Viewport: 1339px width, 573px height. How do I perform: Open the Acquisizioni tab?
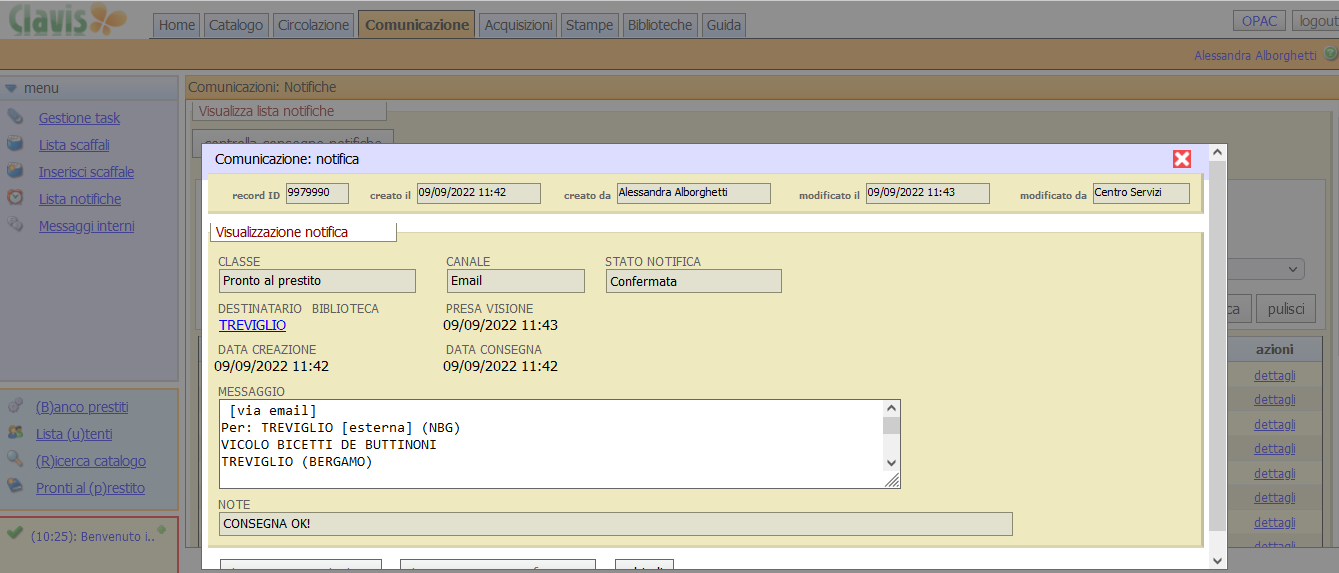point(518,25)
